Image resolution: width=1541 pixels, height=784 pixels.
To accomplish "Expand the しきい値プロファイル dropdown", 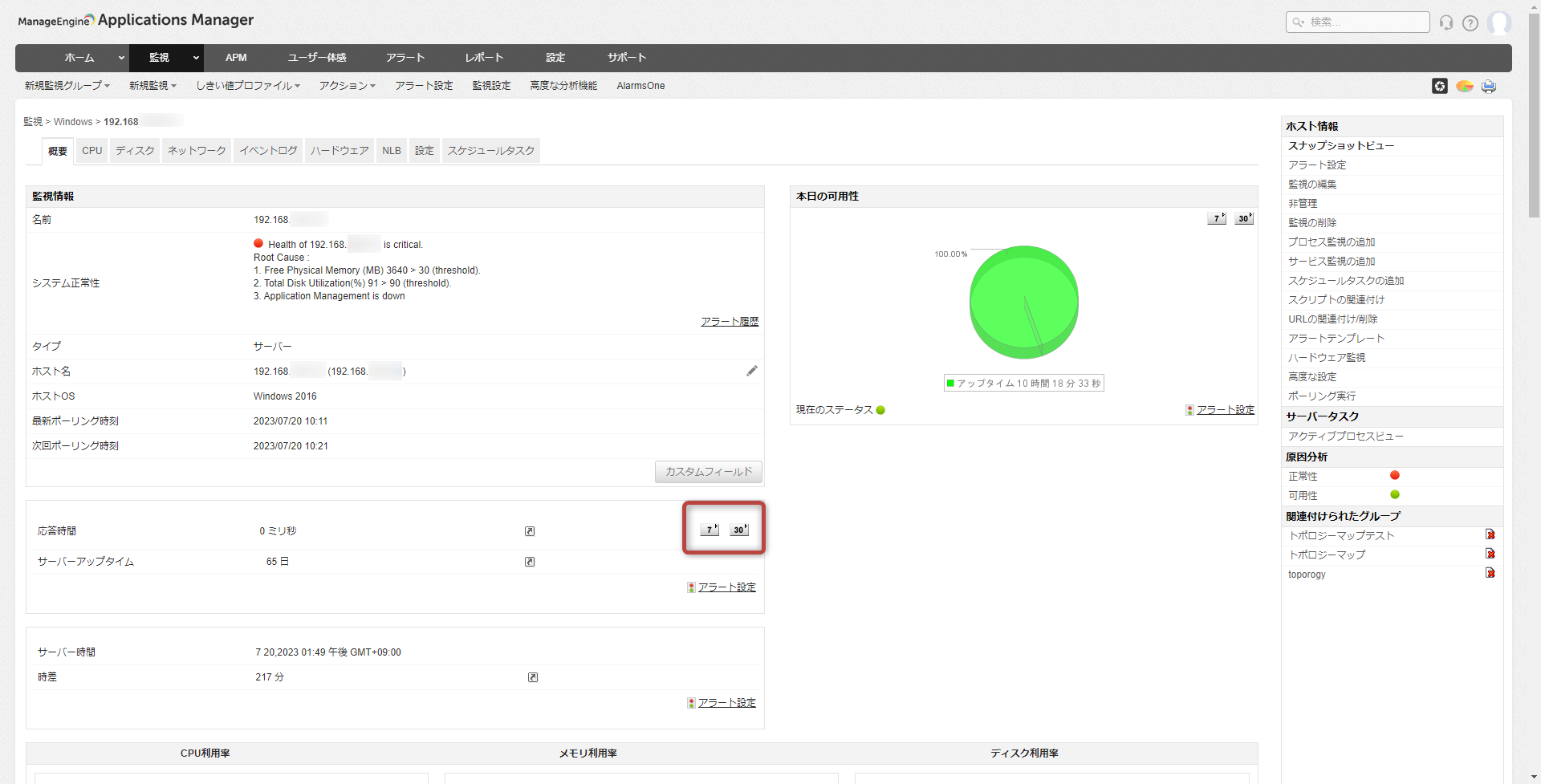I will pos(247,86).
